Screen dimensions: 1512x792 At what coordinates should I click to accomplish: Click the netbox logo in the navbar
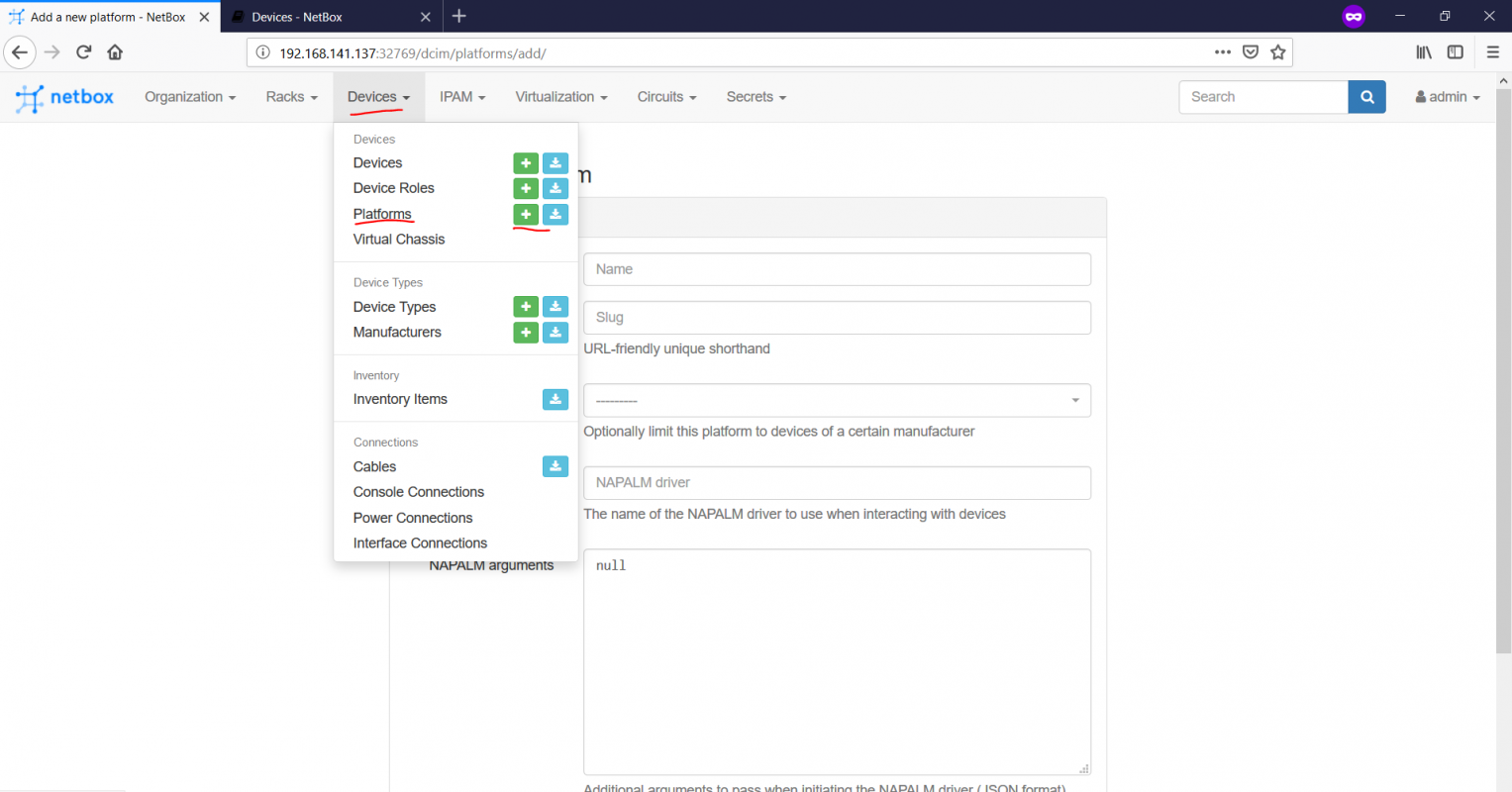coord(63,96)
